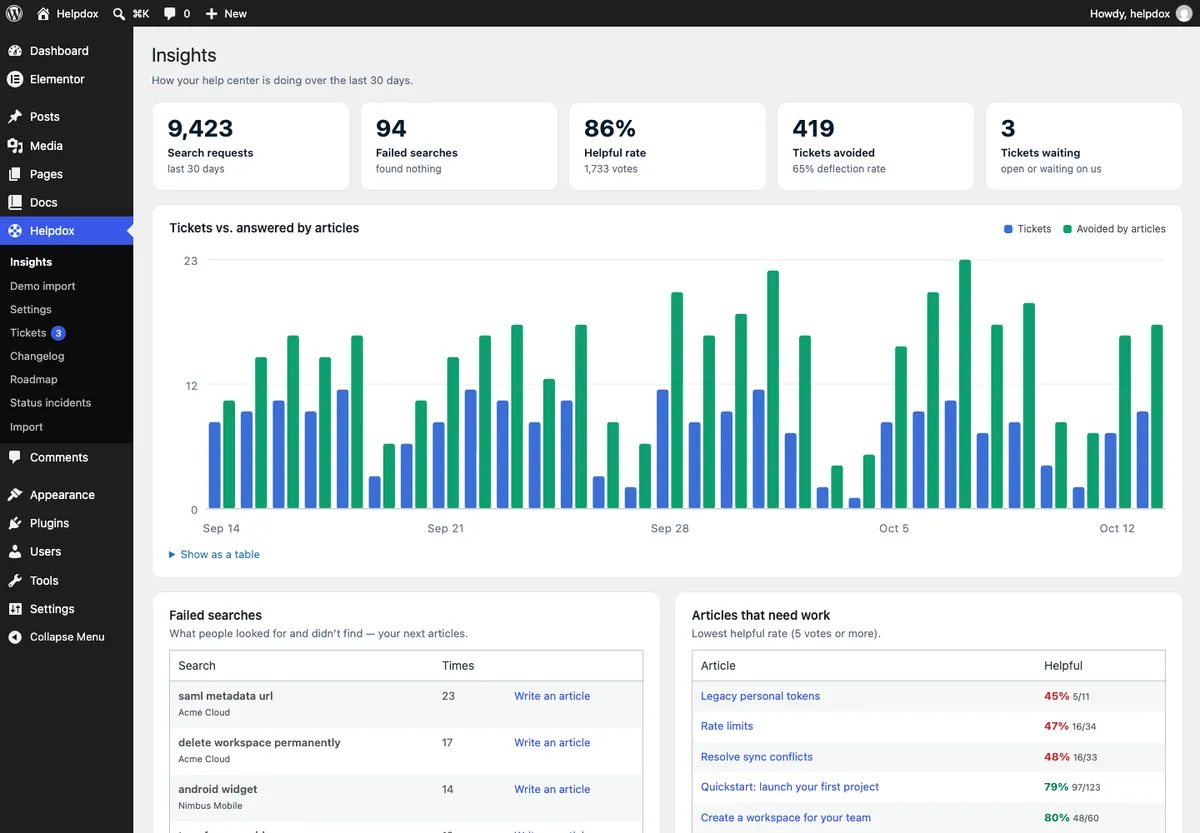Click the search magnifier icon in admin bar
The width and height of the screenshot is (1200, 833).
coord(119,14)
